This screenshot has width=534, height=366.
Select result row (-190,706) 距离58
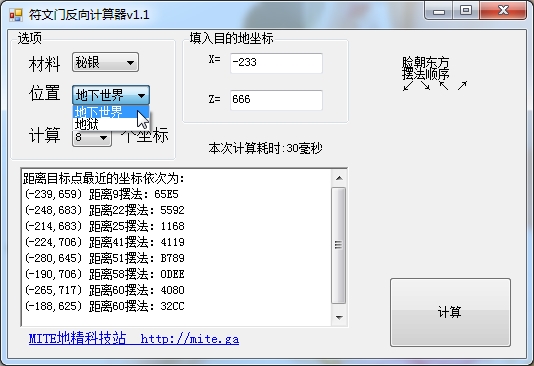click(104, 274)
